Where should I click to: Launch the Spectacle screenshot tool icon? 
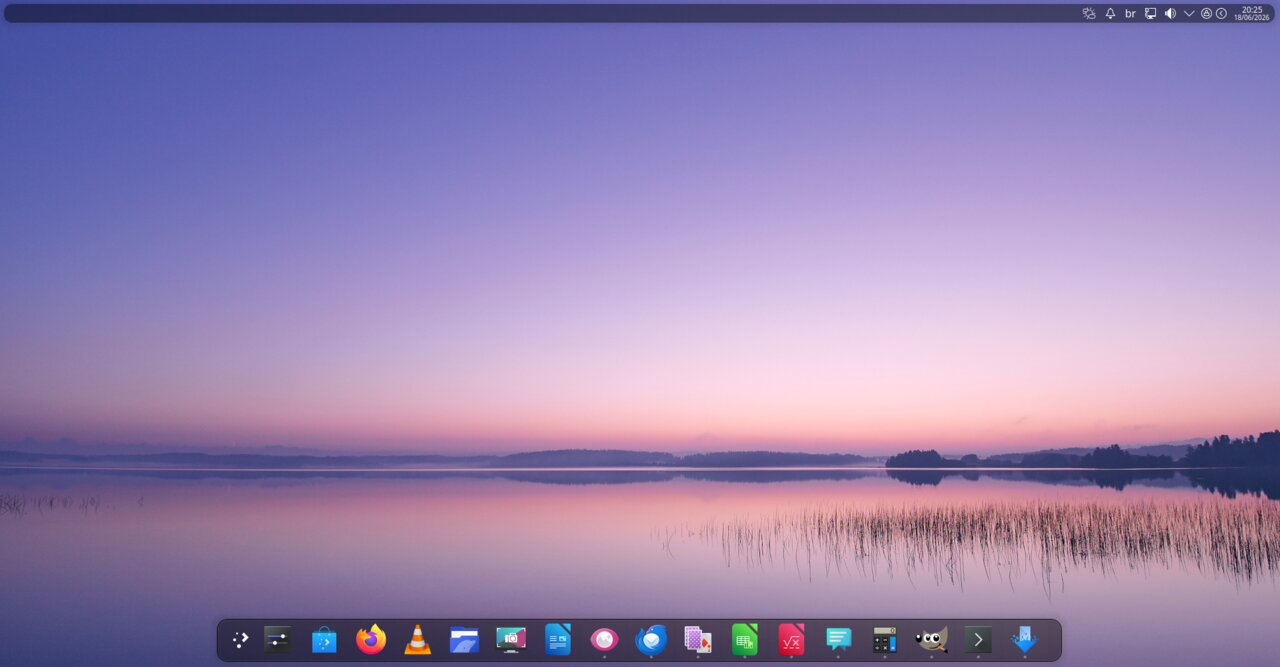click(x=511, y=639)
